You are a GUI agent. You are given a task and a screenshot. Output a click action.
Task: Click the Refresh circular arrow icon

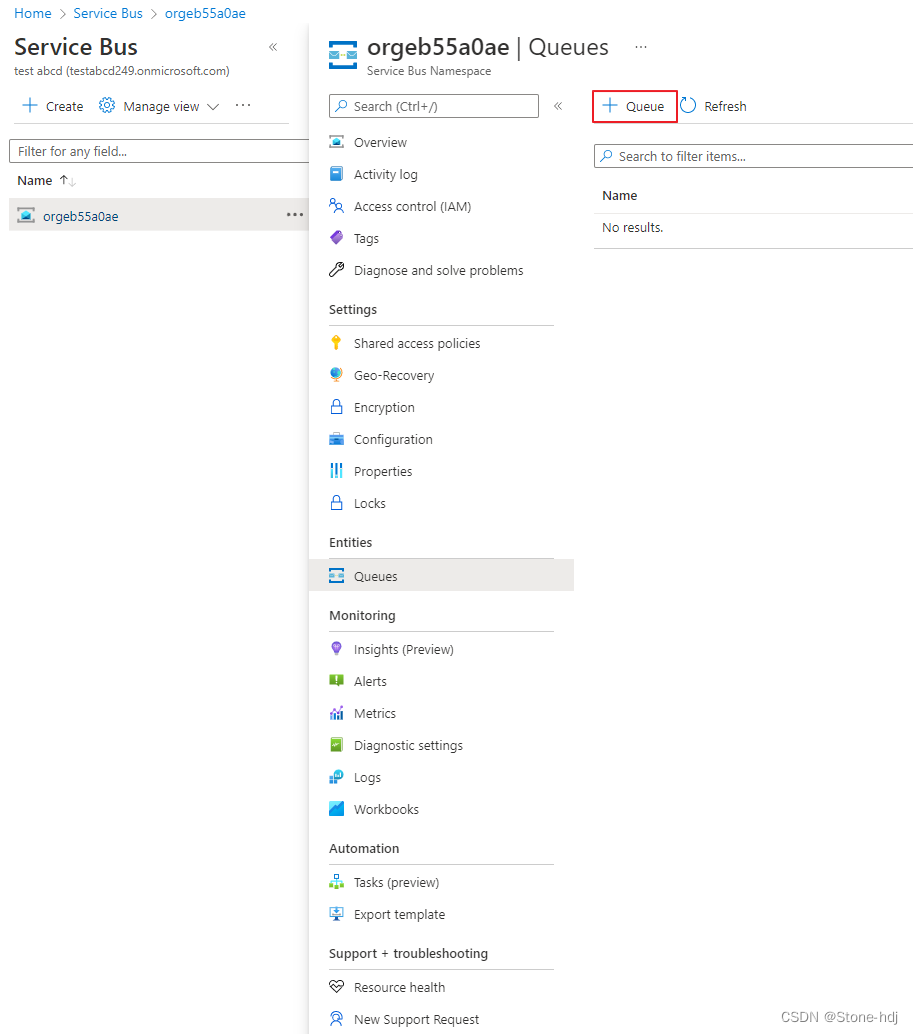point(688,106)
